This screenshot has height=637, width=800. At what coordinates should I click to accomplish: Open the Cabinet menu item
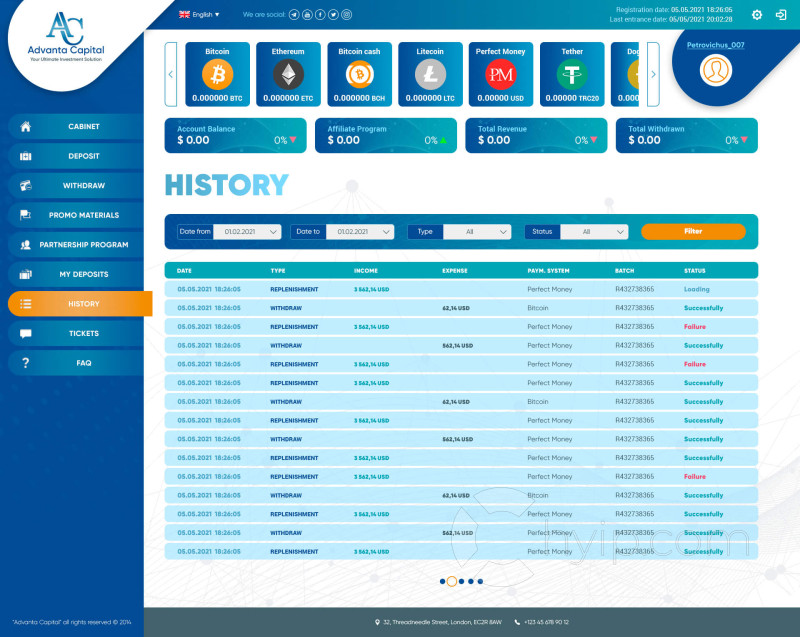point(77,126)
